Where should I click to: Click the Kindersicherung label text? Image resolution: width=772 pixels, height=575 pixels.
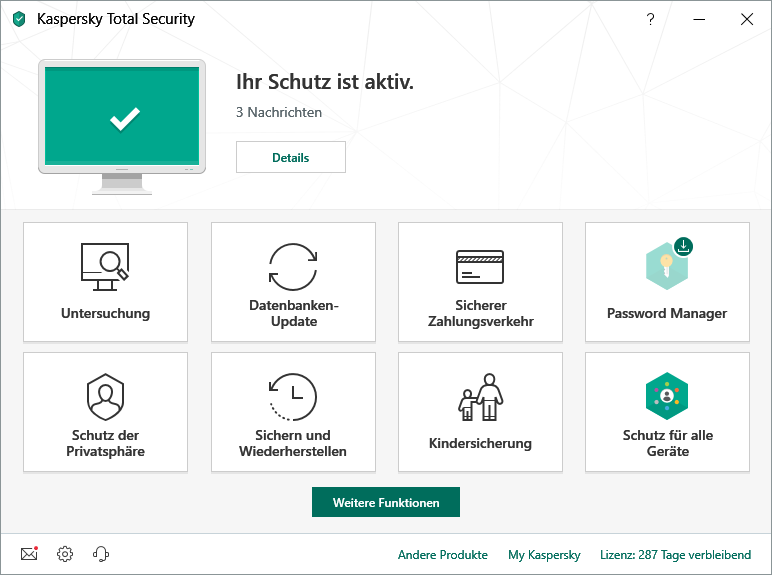click(481, 444)
